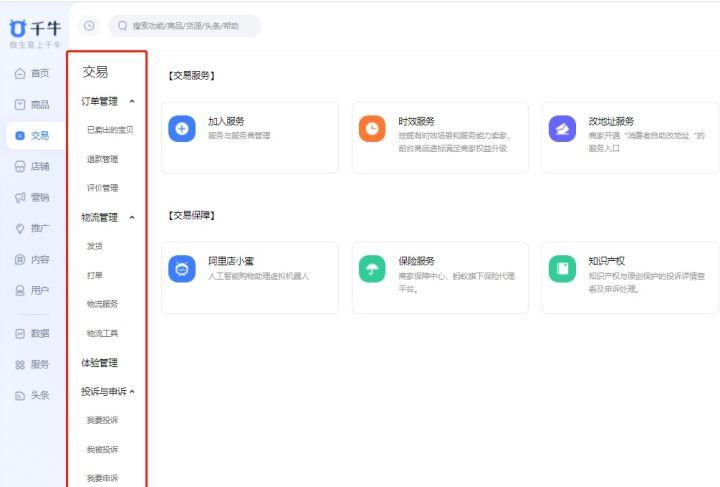This screenshot has width=720, height=487.
Task: Select 我要投诉 under complaints
Action: pyautogui.click(x=102, y=420)
